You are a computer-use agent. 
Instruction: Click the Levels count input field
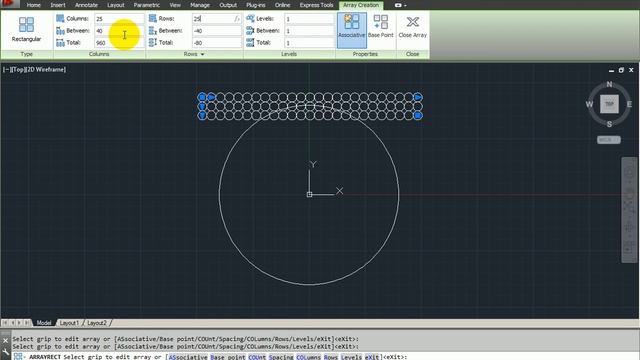click(x=309, y=19)
